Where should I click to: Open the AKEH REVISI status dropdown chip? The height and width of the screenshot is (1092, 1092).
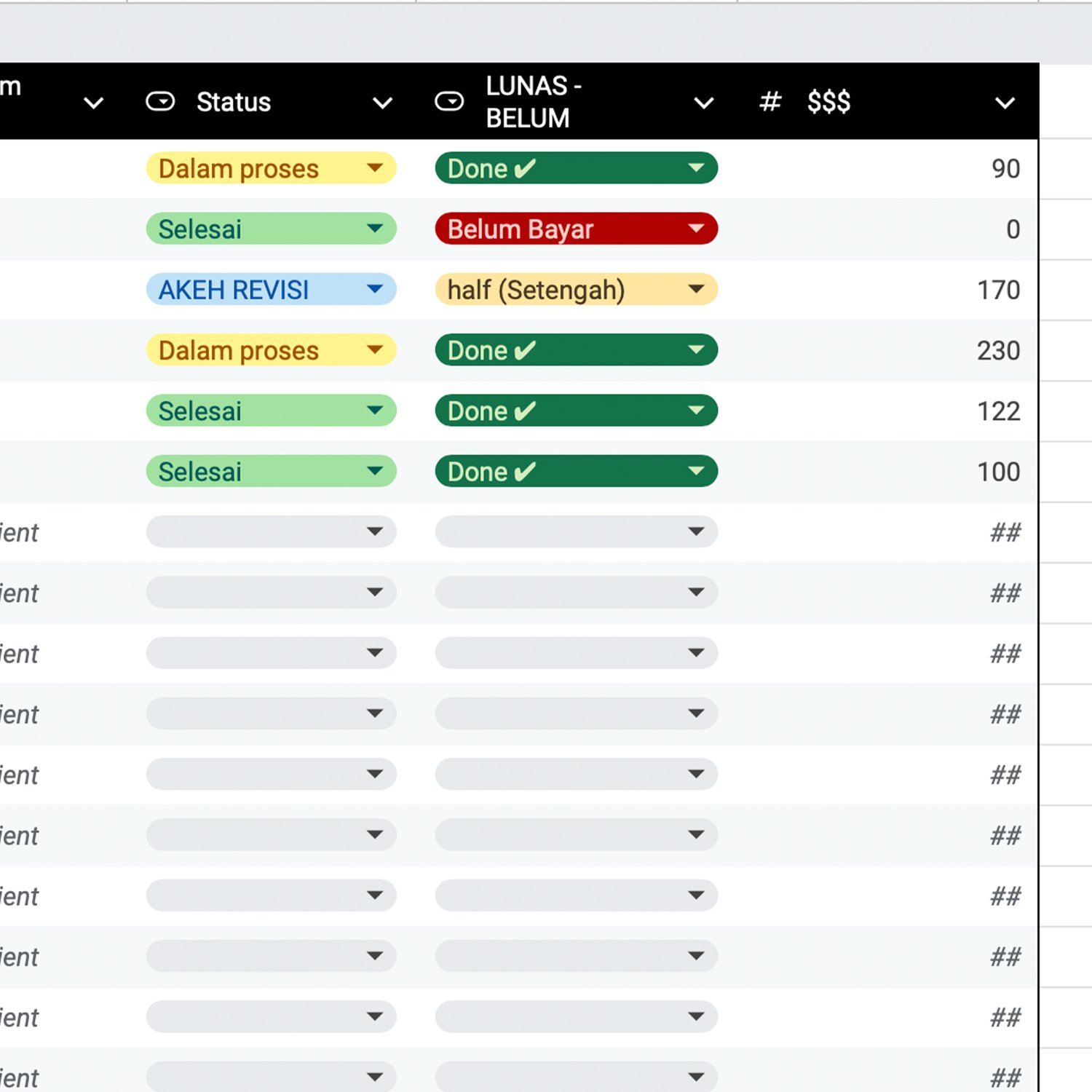click(271, 290)
